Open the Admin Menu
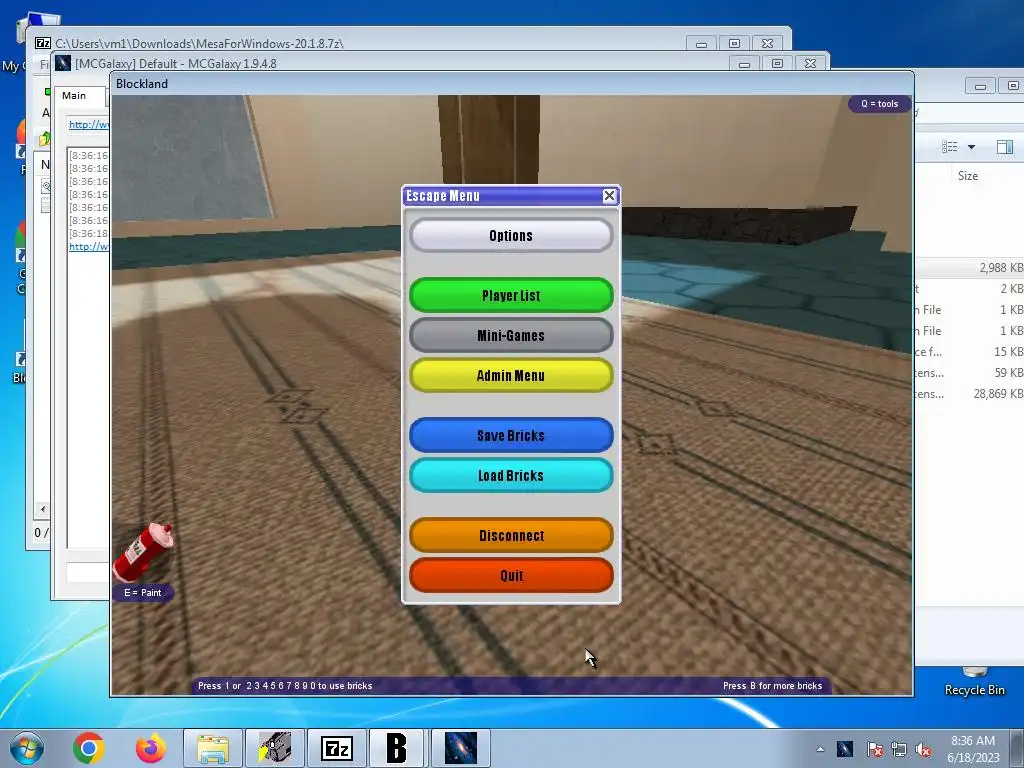This screenshot has width=1024, height=768. [x=511, y=376]
